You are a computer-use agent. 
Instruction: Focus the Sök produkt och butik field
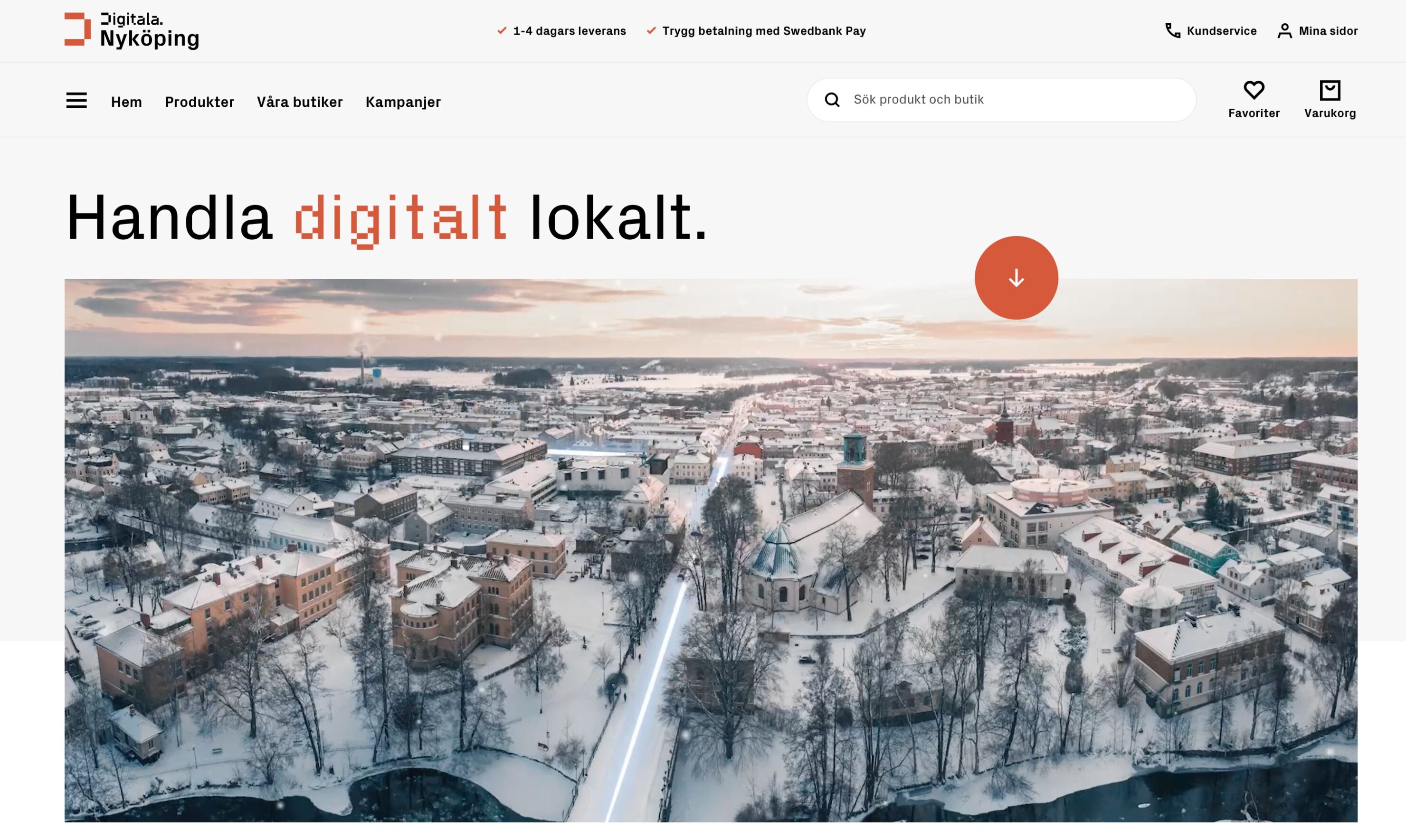pos(1001,100)
